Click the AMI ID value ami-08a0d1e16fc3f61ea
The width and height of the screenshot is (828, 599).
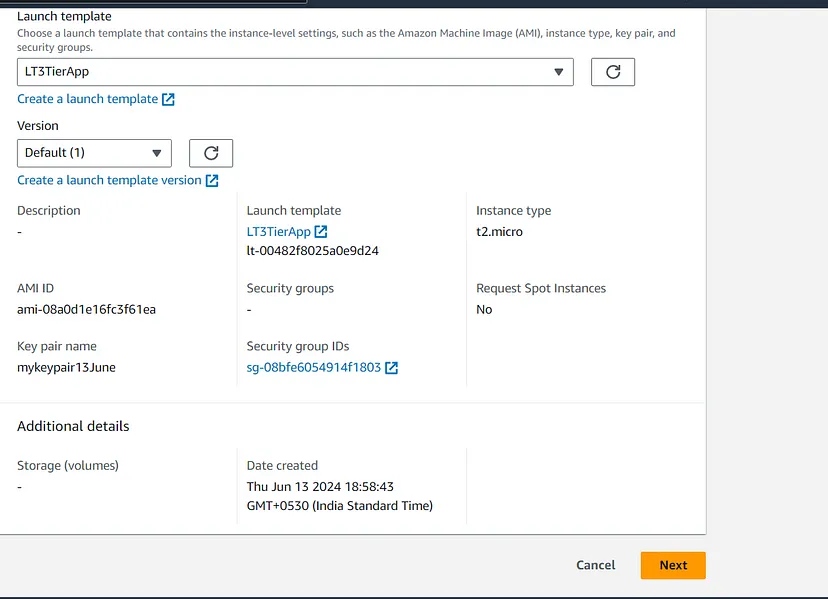(x=86, y=310)
